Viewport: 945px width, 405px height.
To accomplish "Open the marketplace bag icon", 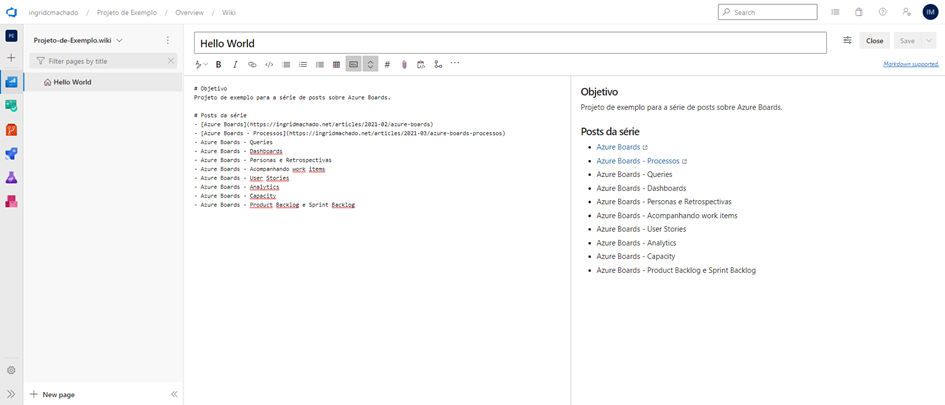I will pyautogui.click(x=859, y=12).
